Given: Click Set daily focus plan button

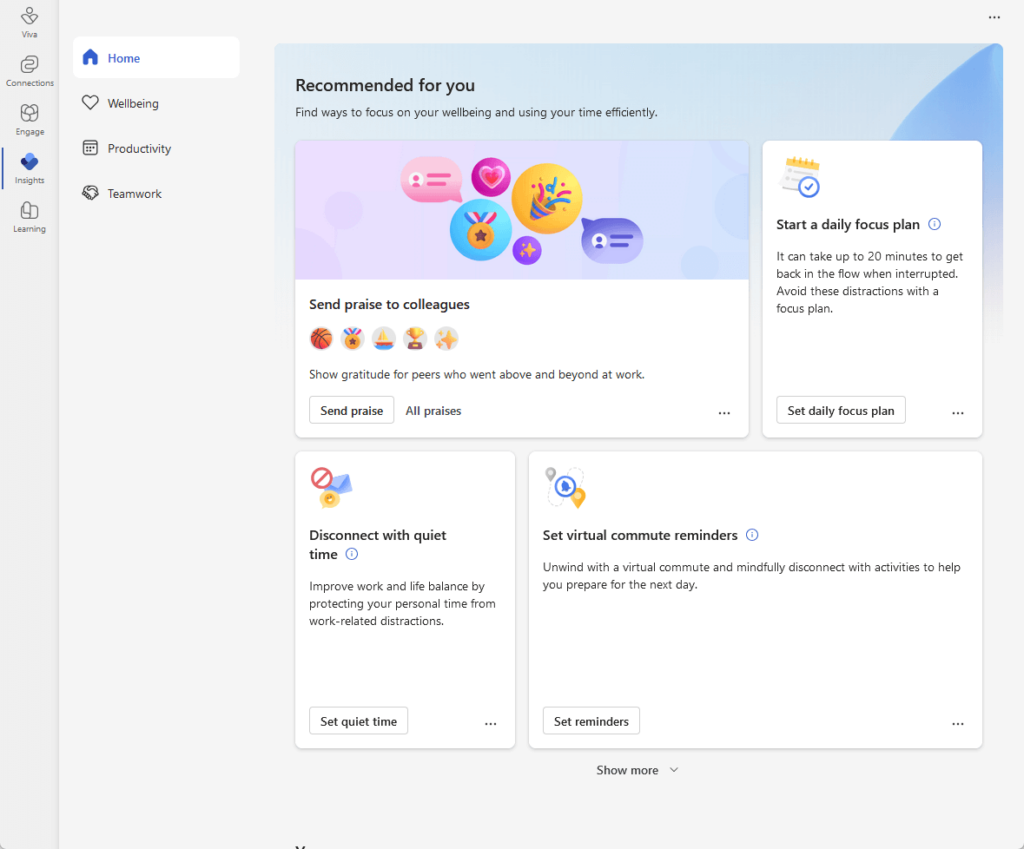Looking at the screenshot, I should point(840,410).
